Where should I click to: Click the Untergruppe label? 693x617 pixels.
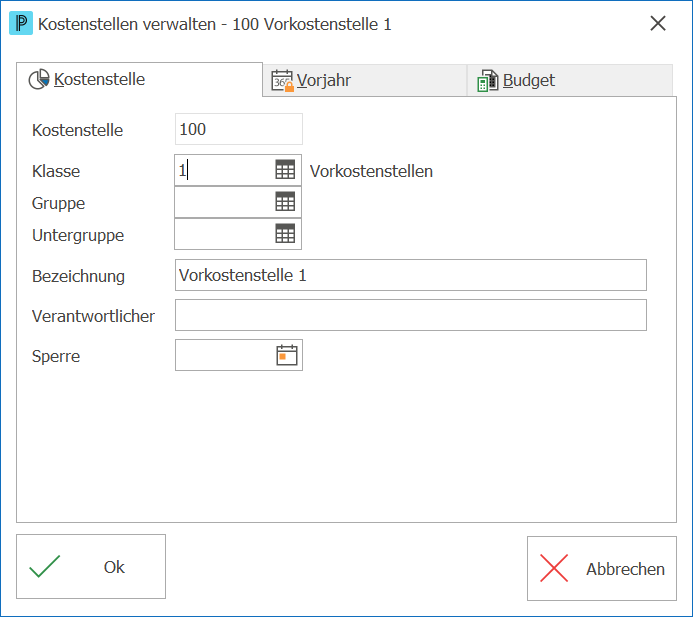(78, 235)
